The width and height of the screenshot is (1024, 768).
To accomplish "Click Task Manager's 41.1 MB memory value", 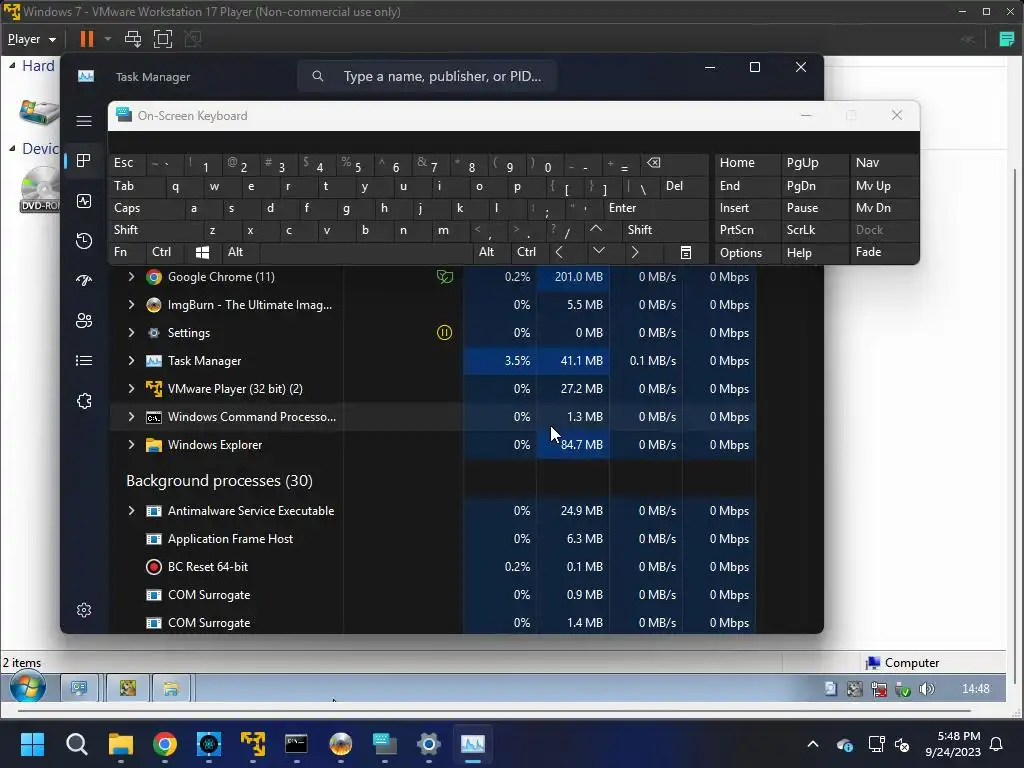I will [x=581, y=360].
